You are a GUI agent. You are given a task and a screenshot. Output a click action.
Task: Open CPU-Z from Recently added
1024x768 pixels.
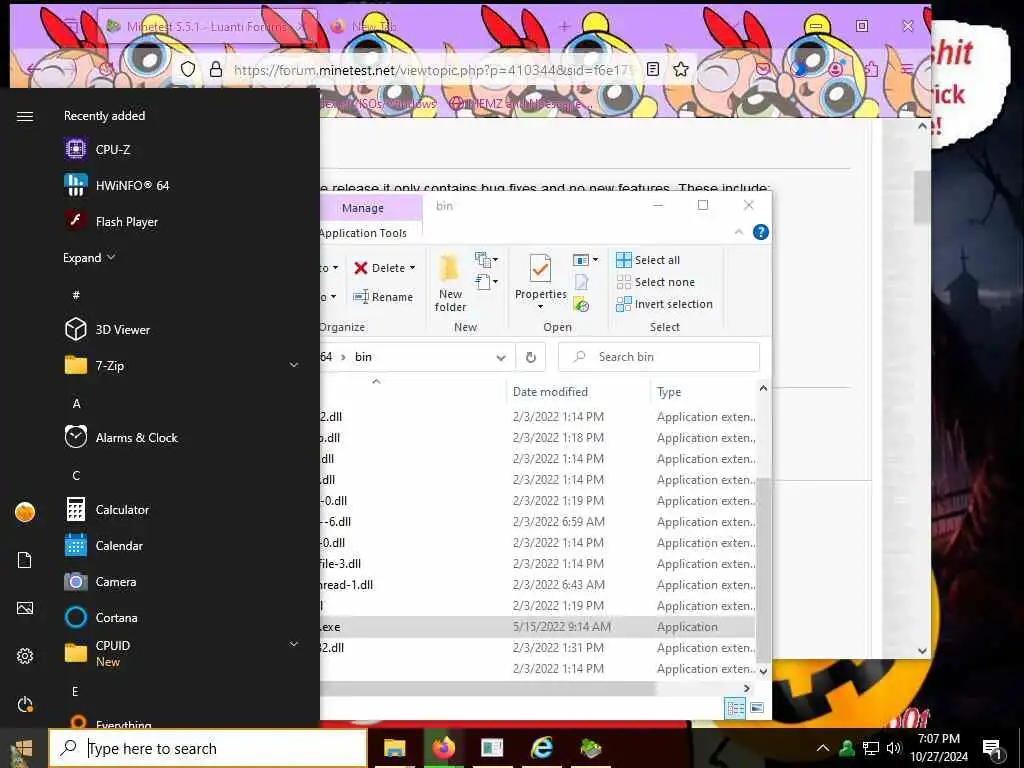[x=98, y=150]
